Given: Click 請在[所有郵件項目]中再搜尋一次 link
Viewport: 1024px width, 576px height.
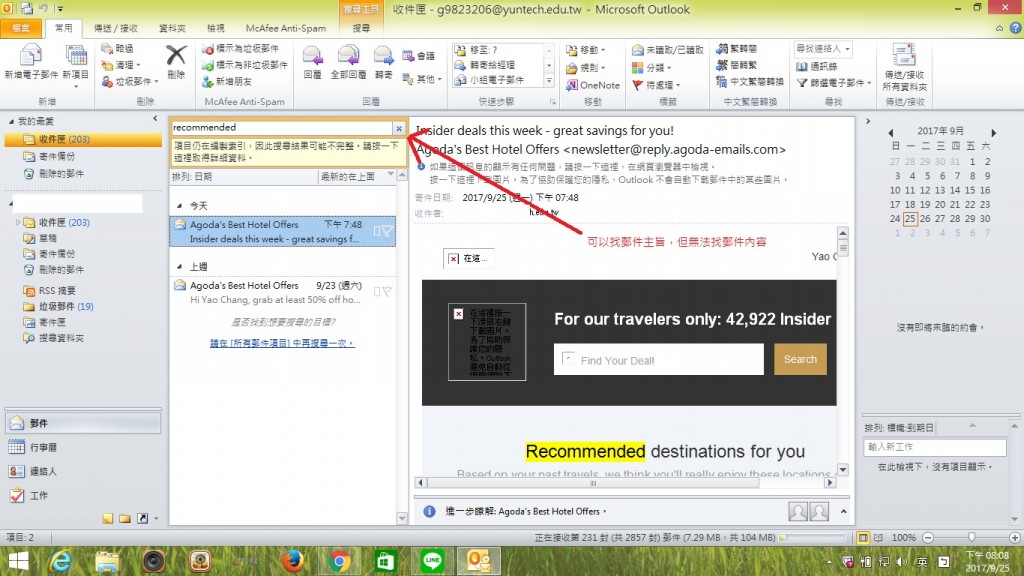Looking at the screenshot, I should tap(282, 343).
